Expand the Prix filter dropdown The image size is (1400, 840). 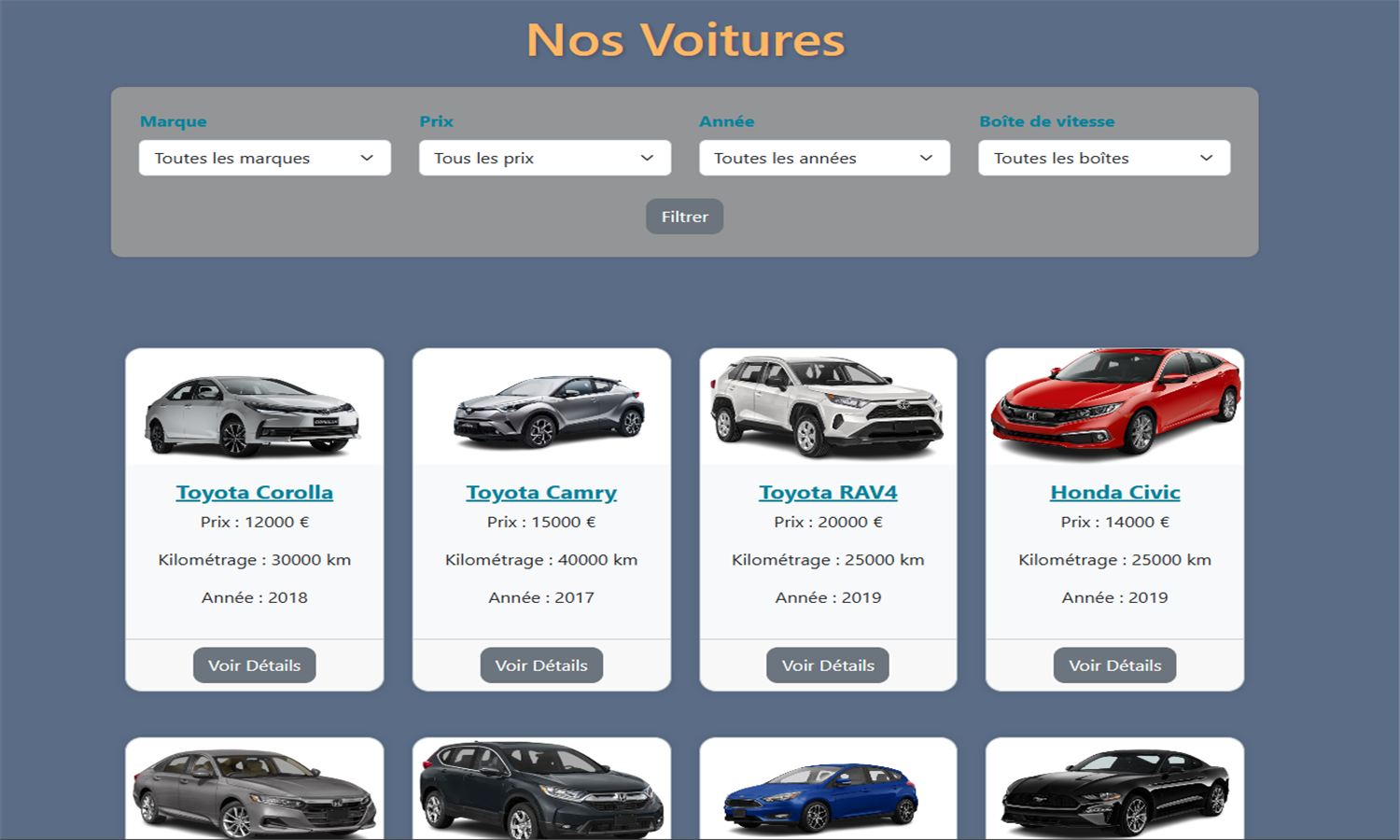coord(544,158)
